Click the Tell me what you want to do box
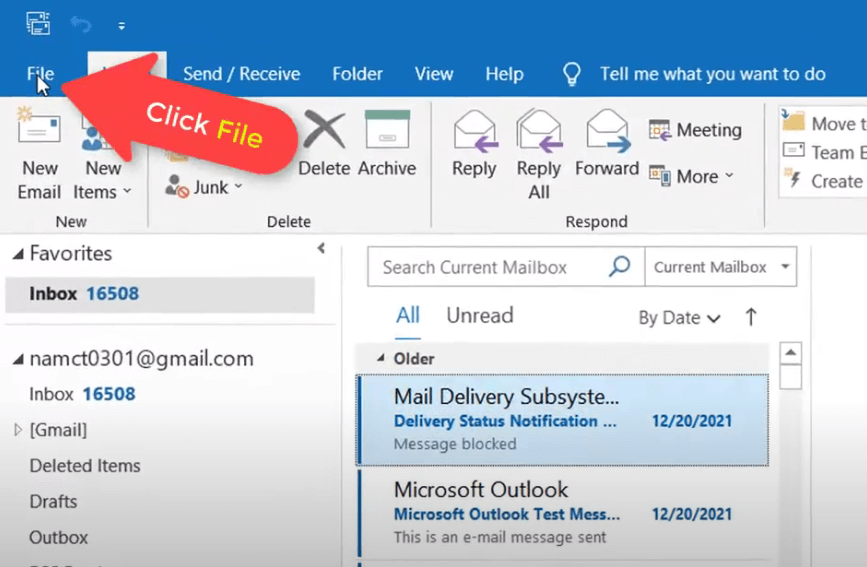This screenshot has width=867, height=567. click(x=713, y=74)
